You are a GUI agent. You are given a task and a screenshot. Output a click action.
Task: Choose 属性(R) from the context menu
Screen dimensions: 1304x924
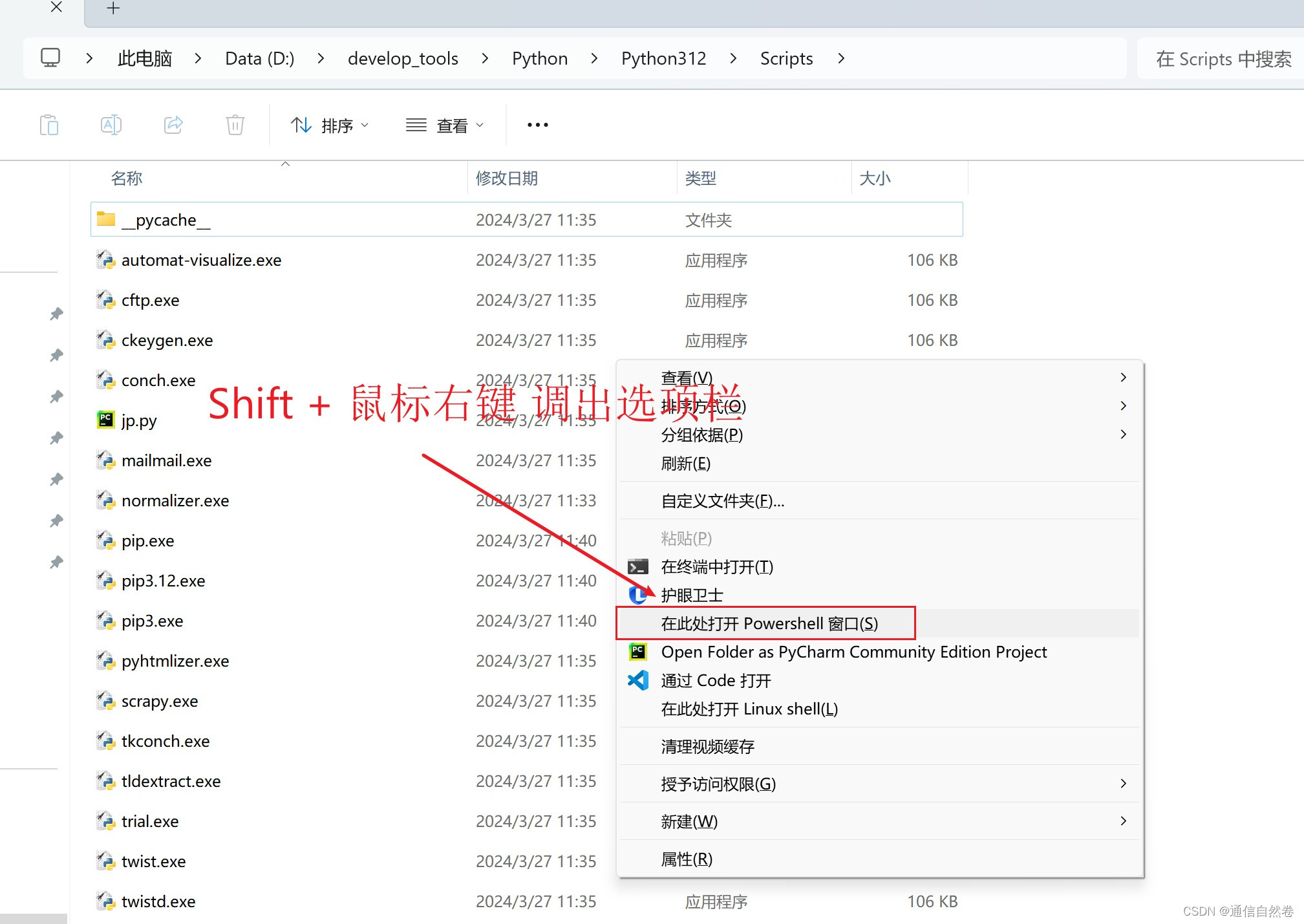[687, 859]
